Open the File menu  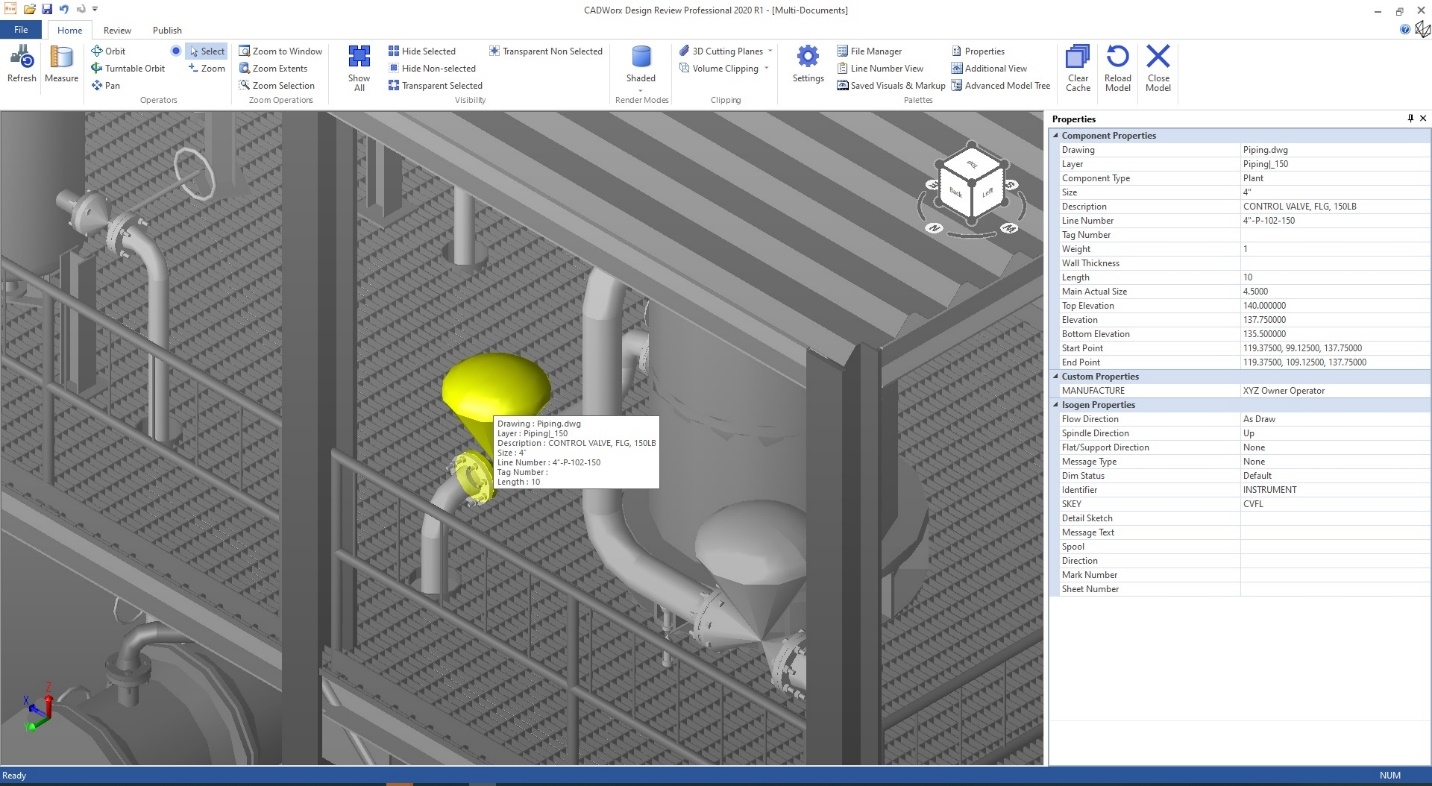click(21, 30)
